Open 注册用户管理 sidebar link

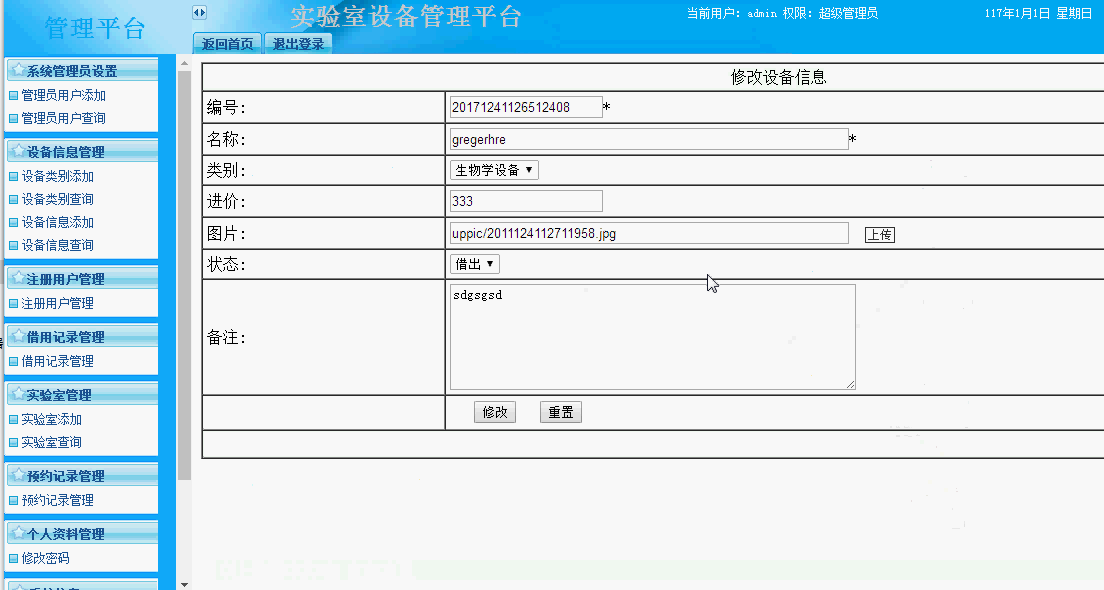click(x=58, y=303)
